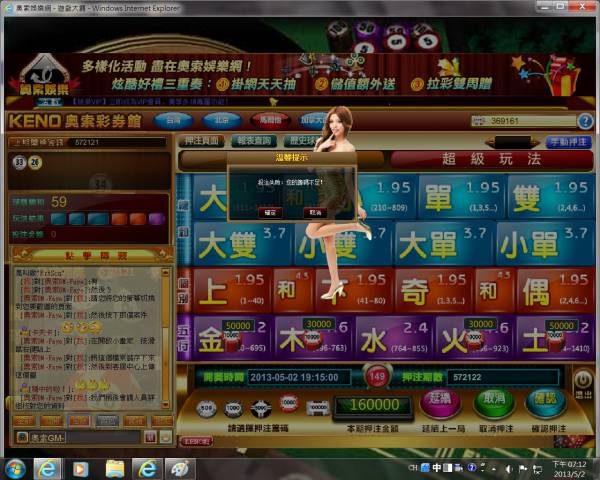
Task: Click the 點擊開獎 banner
Action: (95, 255)
